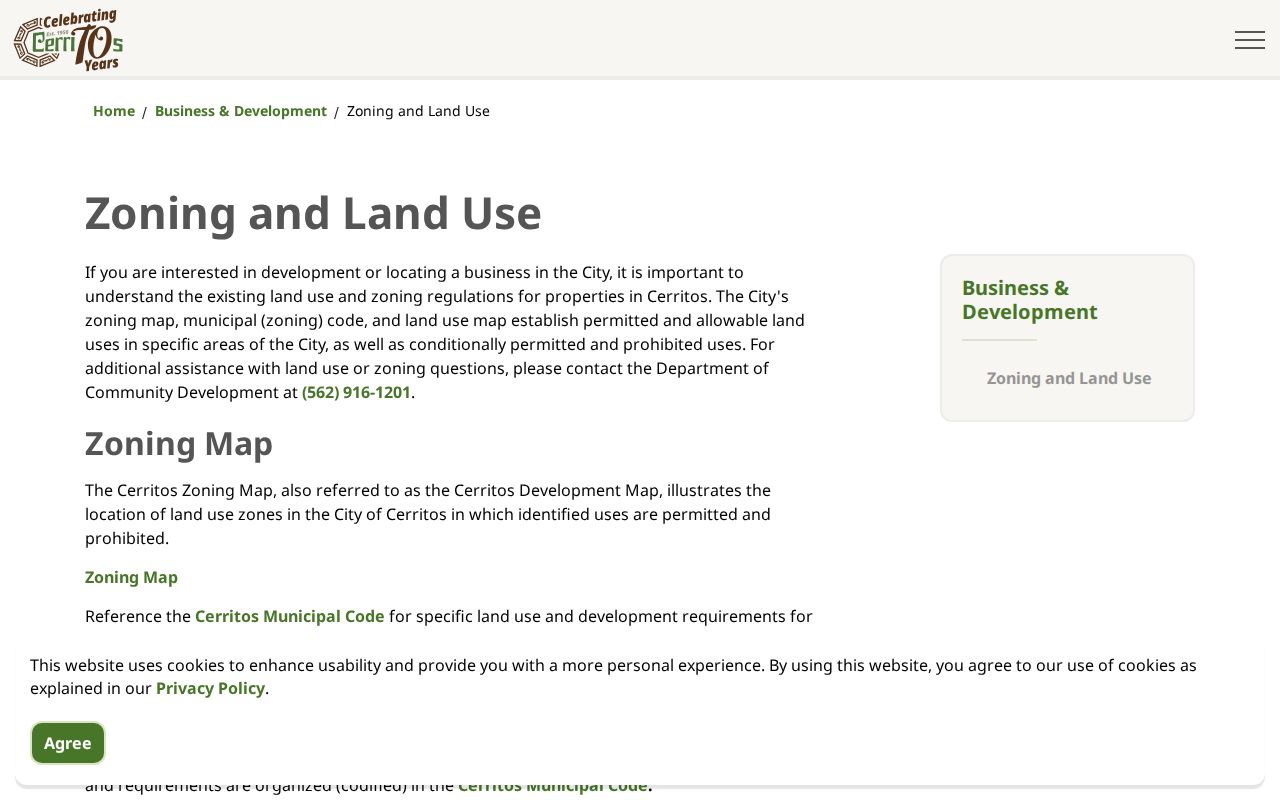This screenshot has width=1280, height=800.
Task: Go to Home breadcrumb link
Action: click(x=114, y=111)
